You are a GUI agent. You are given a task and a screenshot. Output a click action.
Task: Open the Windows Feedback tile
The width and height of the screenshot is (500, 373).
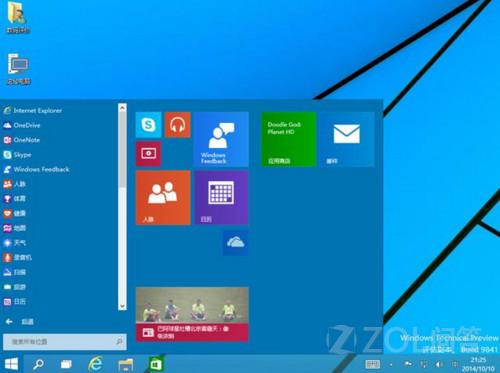coord(221,139)
